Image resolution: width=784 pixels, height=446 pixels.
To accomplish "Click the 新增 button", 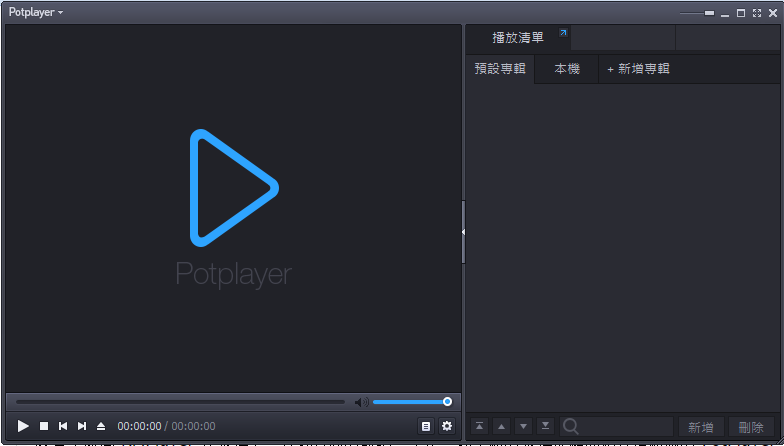I will point(701,427).
